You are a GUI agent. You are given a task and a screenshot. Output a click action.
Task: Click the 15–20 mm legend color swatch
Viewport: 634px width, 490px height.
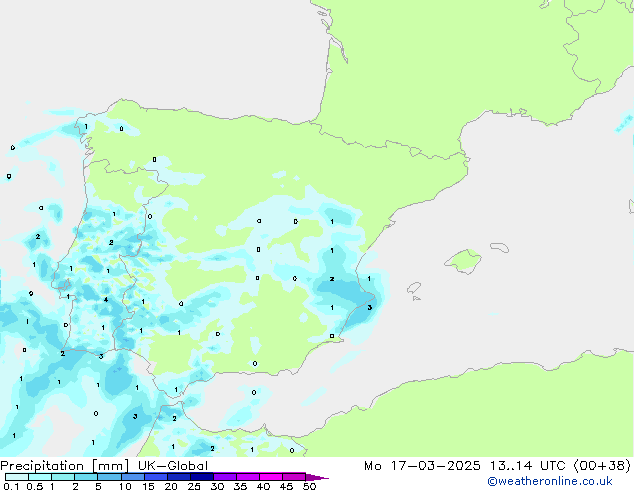click(155, 477)
